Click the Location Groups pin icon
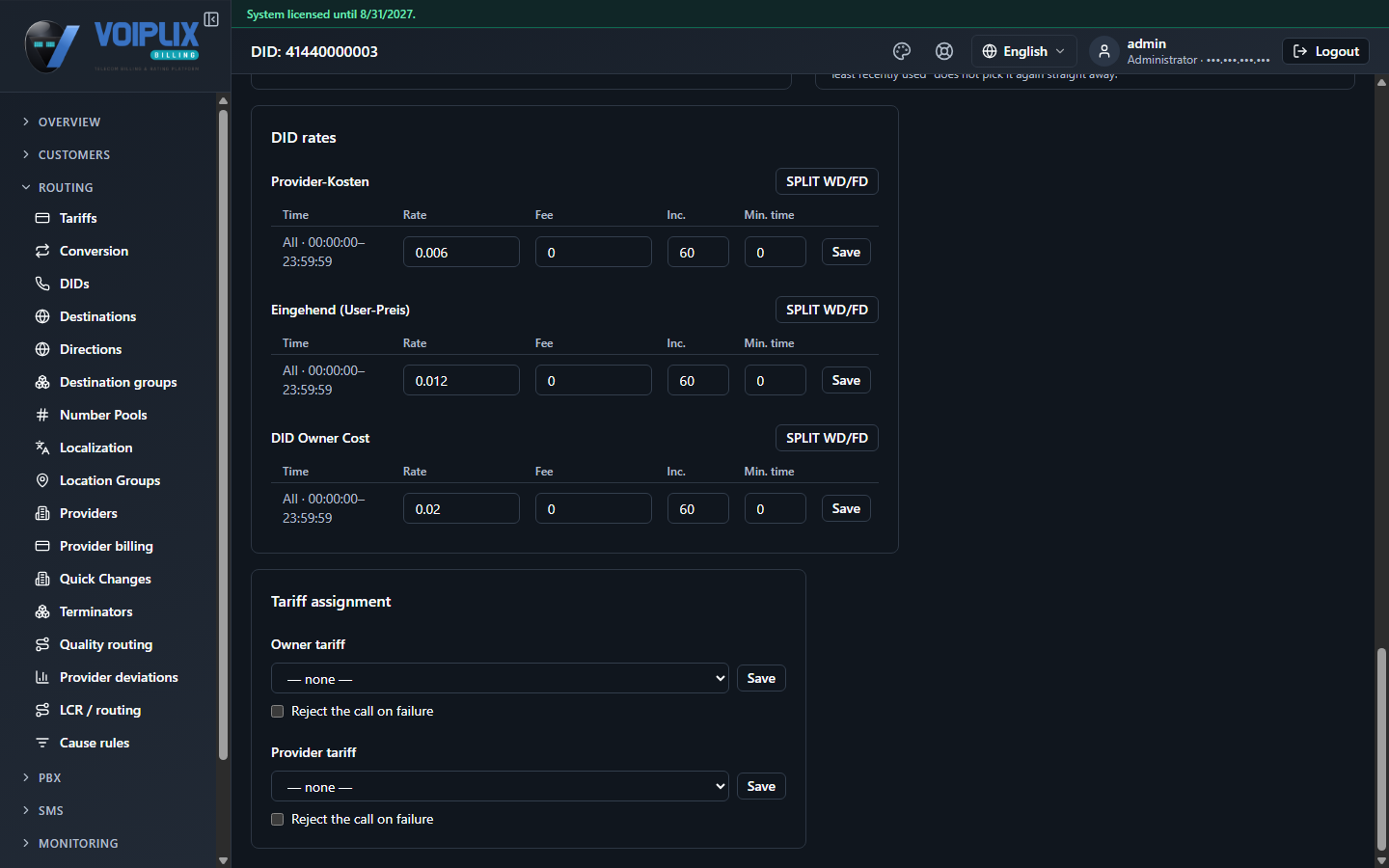The width and height of the screenshot is (1389, 868). tap(42, 480)
